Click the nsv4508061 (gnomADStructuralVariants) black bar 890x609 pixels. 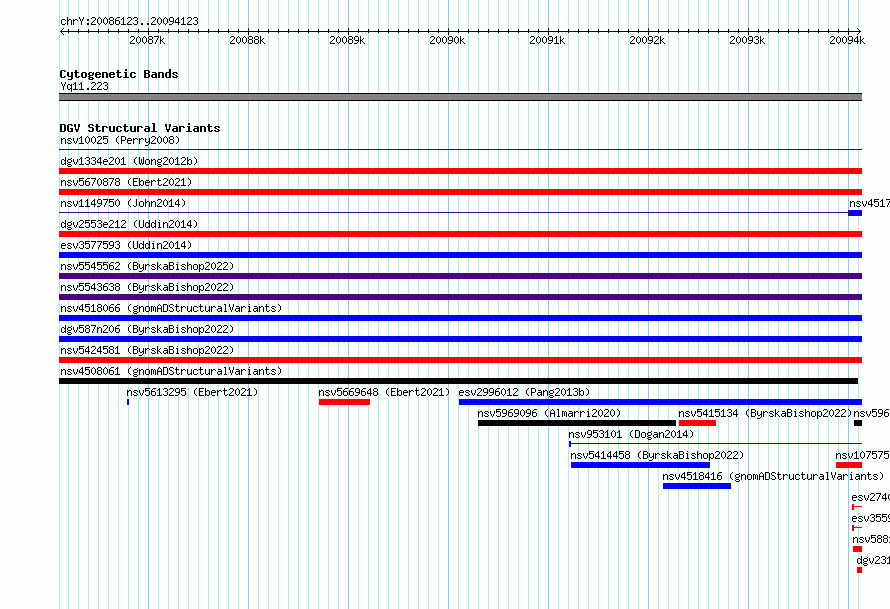point(459,381)
